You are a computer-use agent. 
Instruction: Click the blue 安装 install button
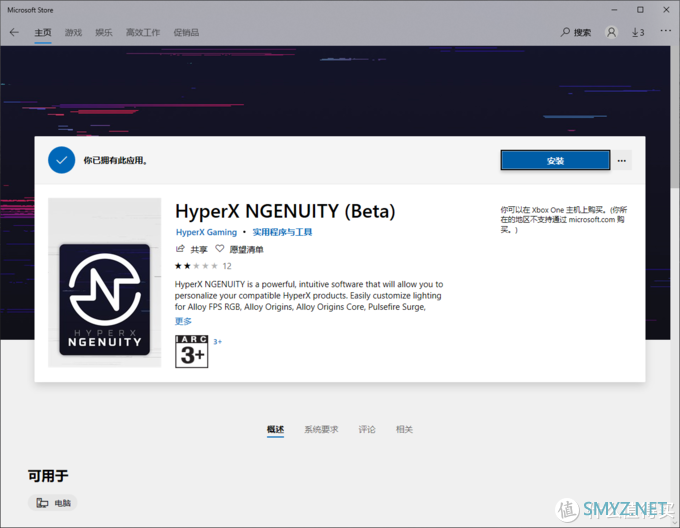pyautogui.click(x=555, y=160)
